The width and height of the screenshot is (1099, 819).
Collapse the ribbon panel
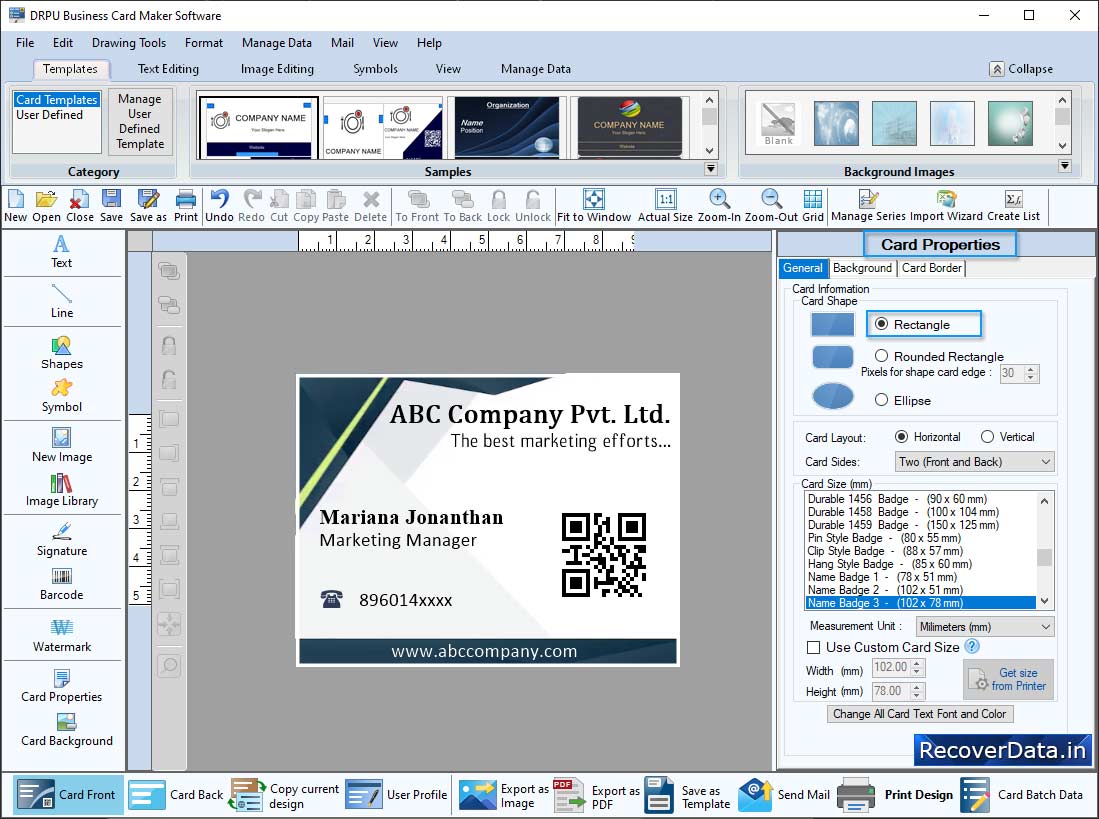pos(1021,69)
